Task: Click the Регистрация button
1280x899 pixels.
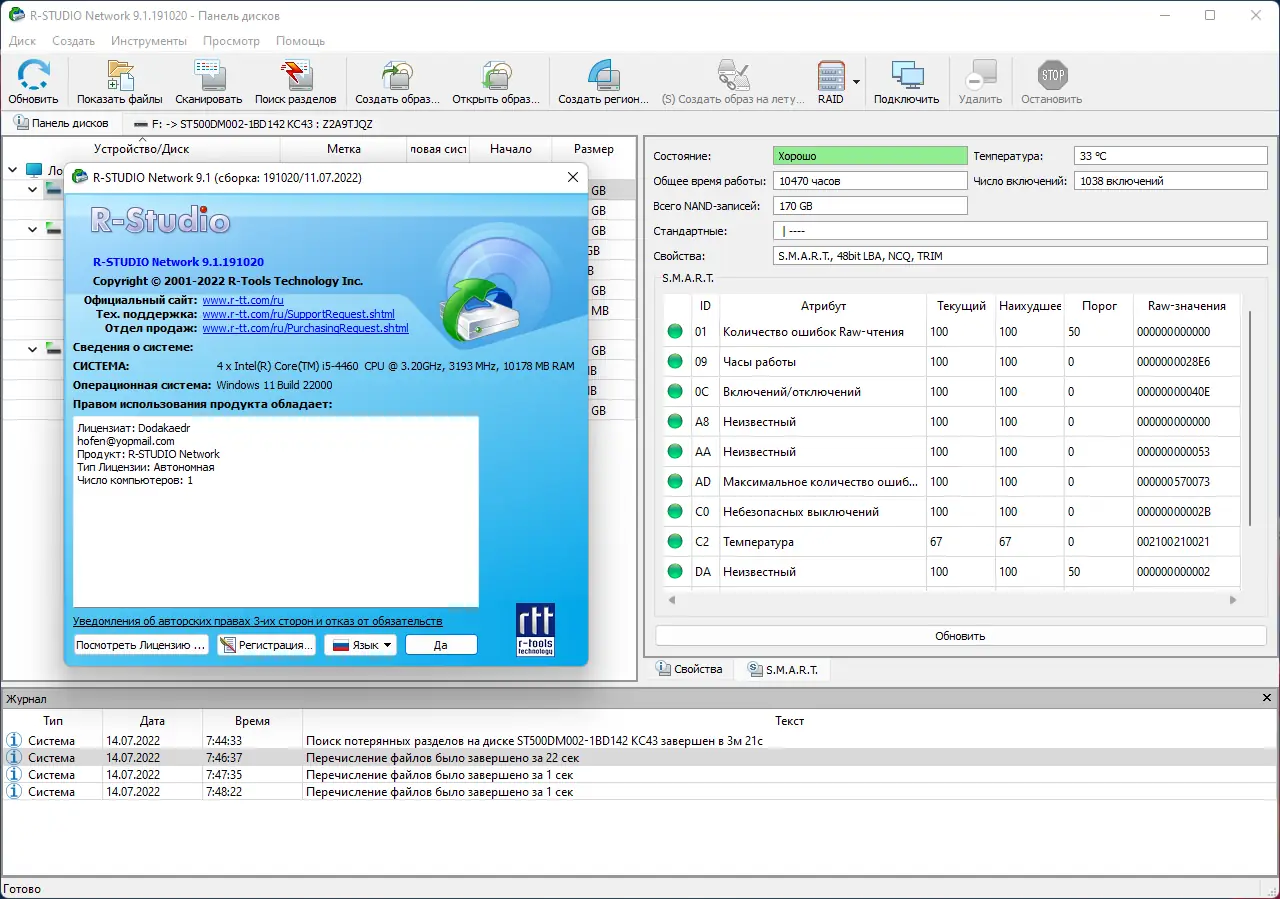Action: click(x=266, y=645)
